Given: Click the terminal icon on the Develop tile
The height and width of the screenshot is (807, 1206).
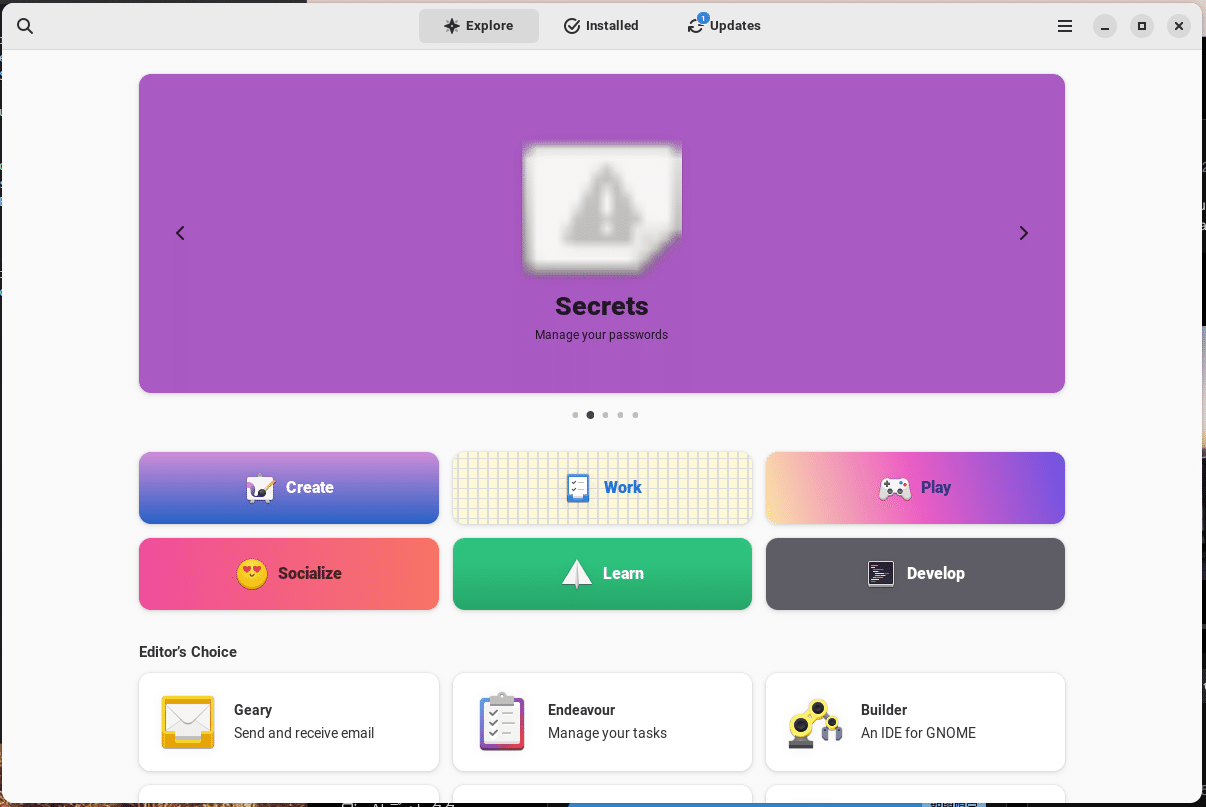Looking at the screenshot, I should (880, 573).
